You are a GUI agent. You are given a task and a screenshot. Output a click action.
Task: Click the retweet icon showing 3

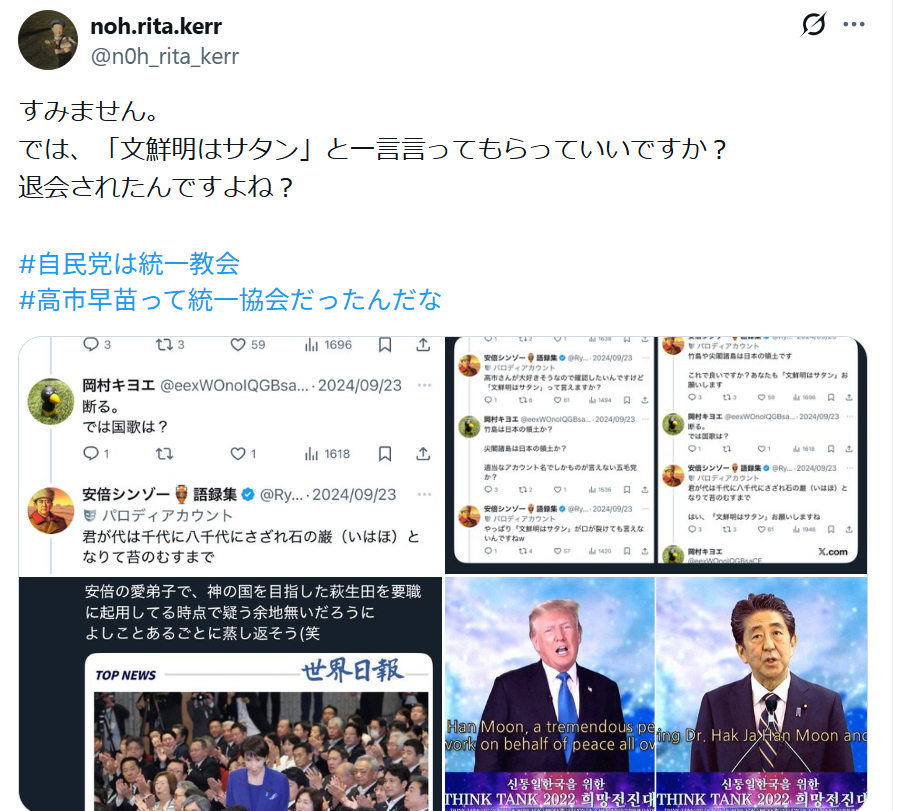click(164, 344)
